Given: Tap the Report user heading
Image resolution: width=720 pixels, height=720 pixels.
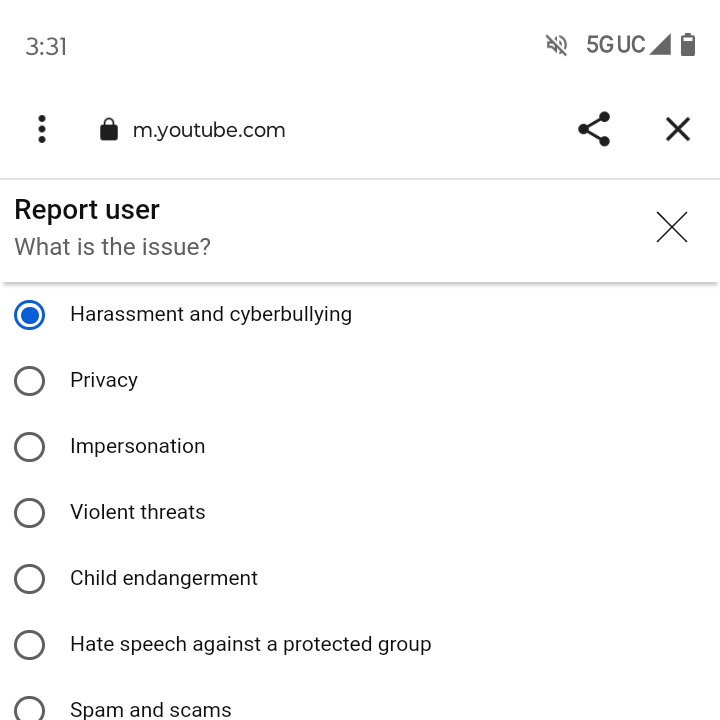Looking at the screenshot, I should click(87, 210).
